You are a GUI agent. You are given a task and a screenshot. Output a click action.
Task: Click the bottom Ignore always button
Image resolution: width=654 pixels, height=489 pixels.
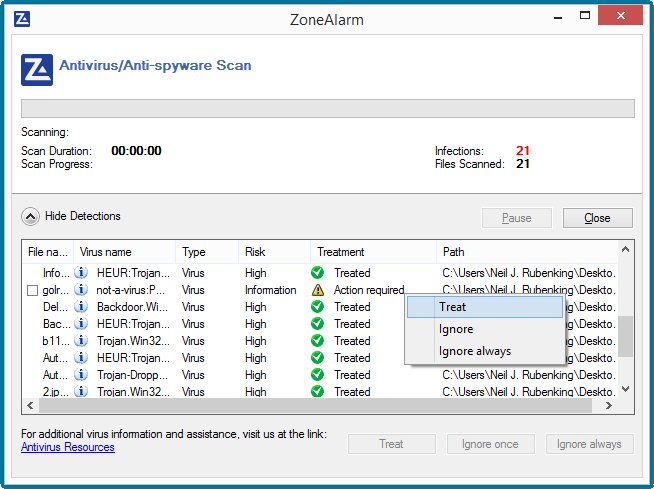[x=589, y=444]
